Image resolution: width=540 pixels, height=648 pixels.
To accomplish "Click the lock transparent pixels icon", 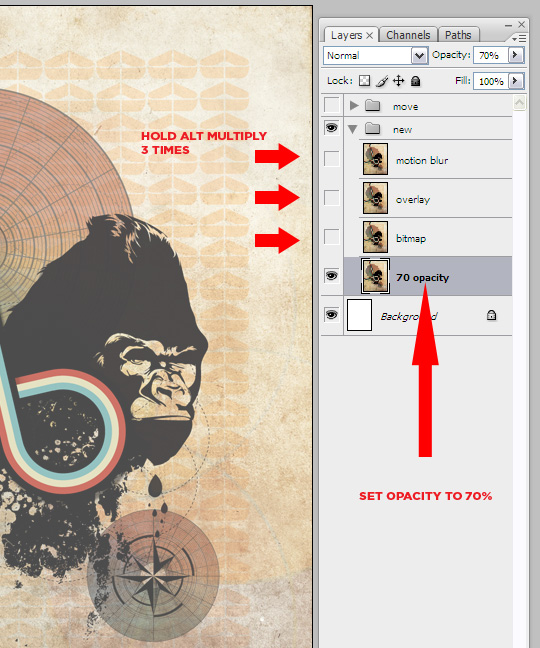I will (x=364, y=81).
